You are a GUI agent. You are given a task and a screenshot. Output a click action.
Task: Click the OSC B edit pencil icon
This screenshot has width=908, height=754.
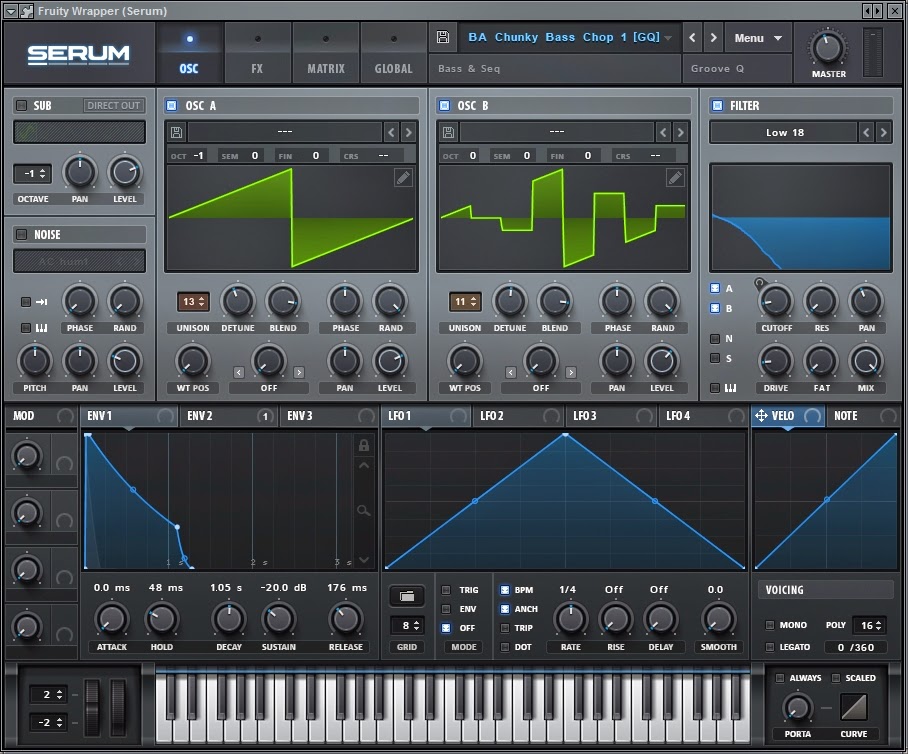(x=675, y=177)
